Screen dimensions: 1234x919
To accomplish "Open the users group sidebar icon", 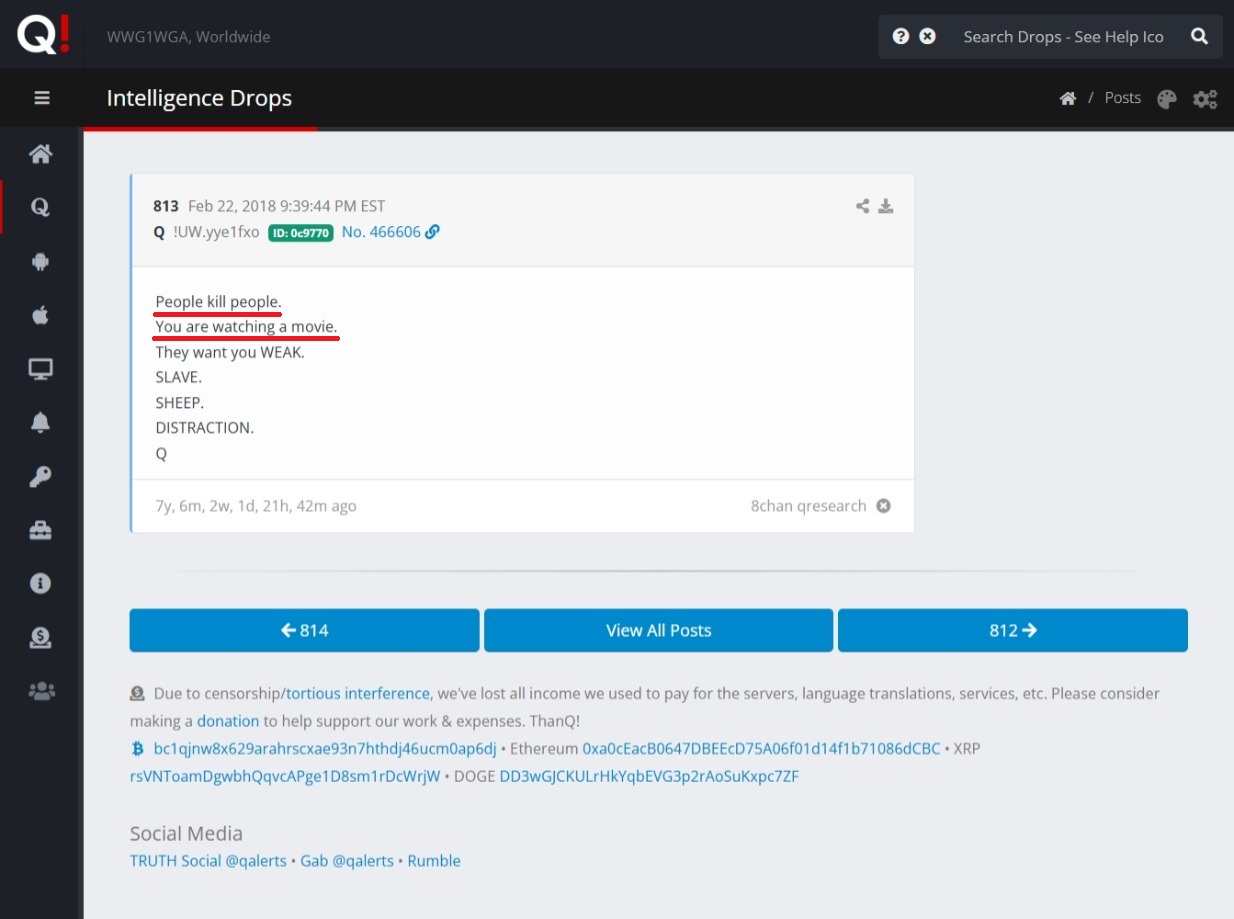I will 40,690.
